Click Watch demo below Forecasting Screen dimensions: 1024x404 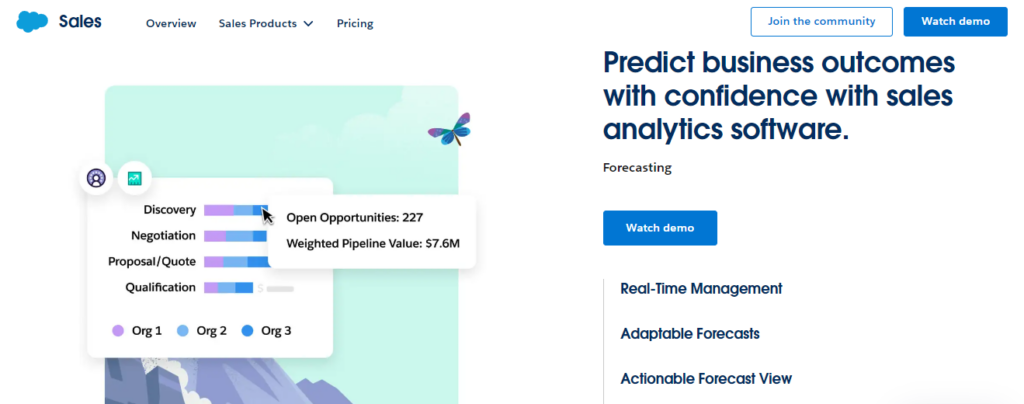tap(659, 228)
